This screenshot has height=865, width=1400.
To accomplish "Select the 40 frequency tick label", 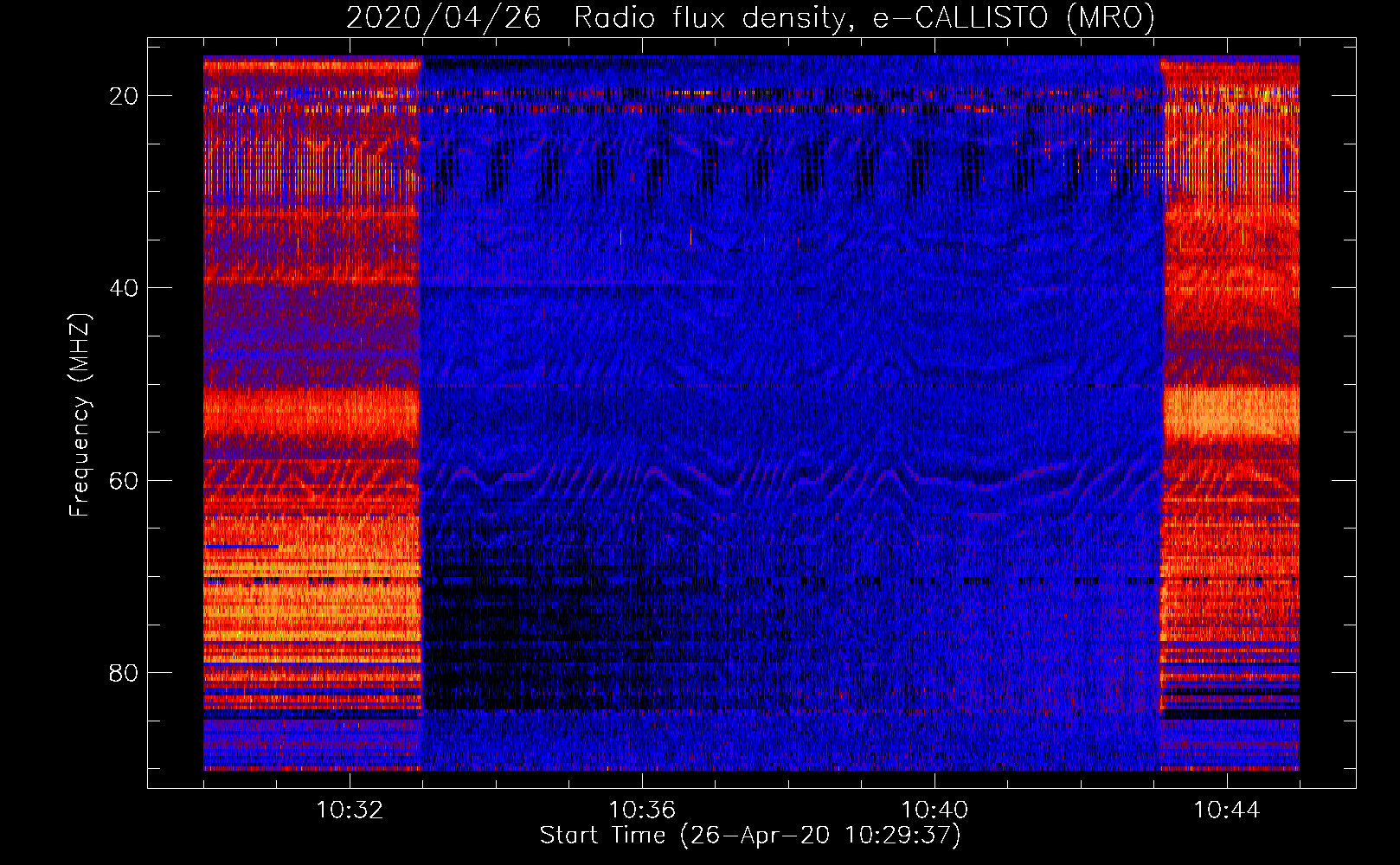I will [x=125, y=288].
